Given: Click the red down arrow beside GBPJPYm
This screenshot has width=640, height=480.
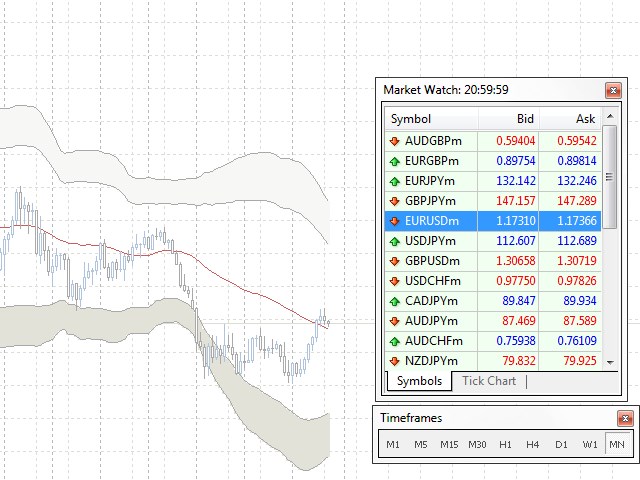Looking at the screenshot, I should point(395,201).
